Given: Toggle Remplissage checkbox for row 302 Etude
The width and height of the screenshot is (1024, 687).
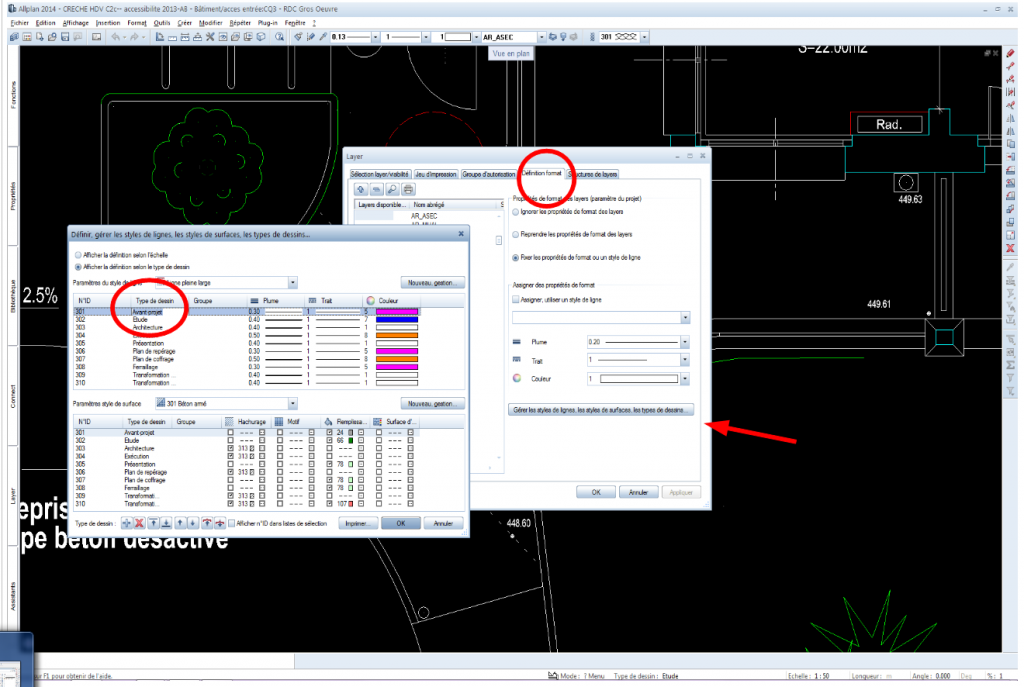Looking at the screenshot, I should tap(329, 440).
